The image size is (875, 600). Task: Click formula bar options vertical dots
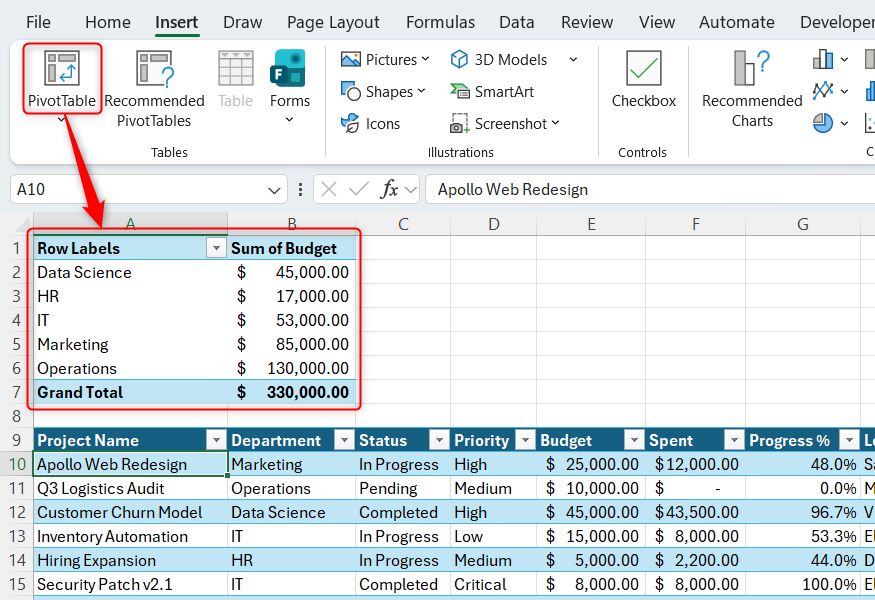[300, 190]
